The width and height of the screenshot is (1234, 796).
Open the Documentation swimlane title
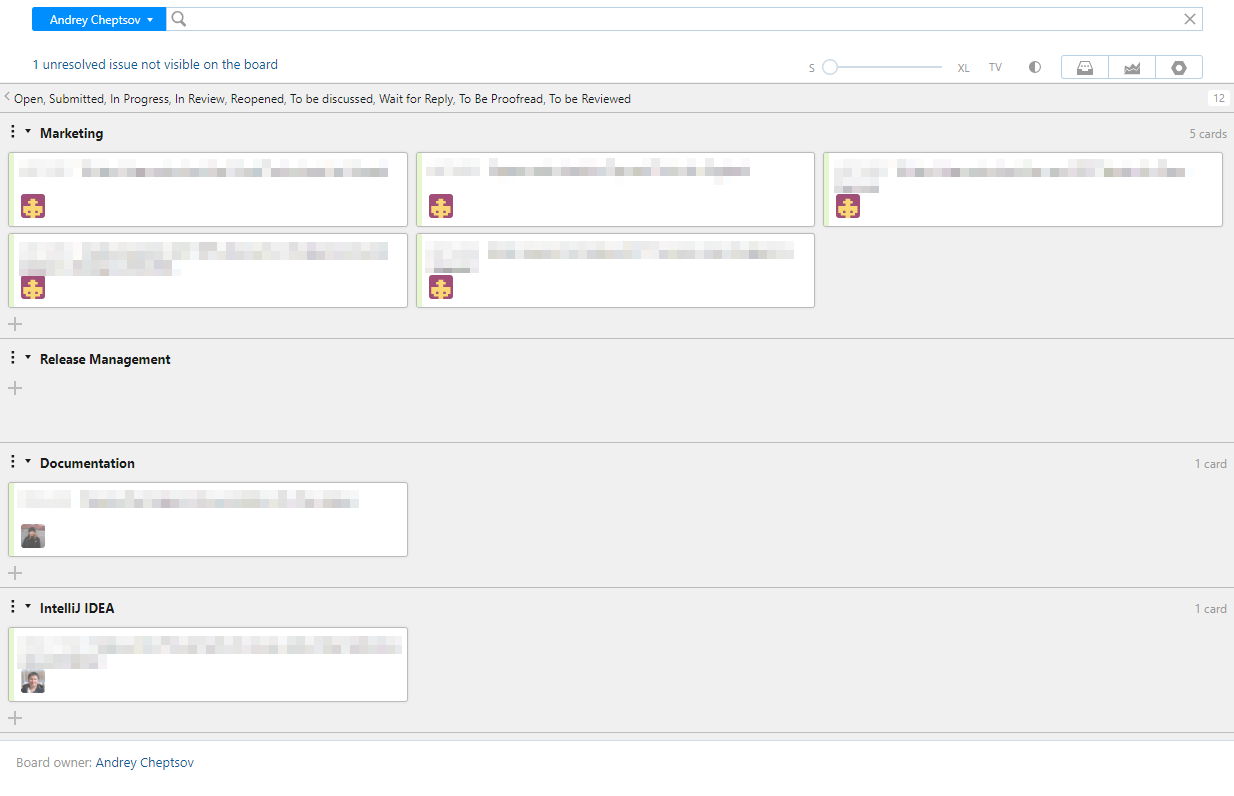(x=87, y=463)
